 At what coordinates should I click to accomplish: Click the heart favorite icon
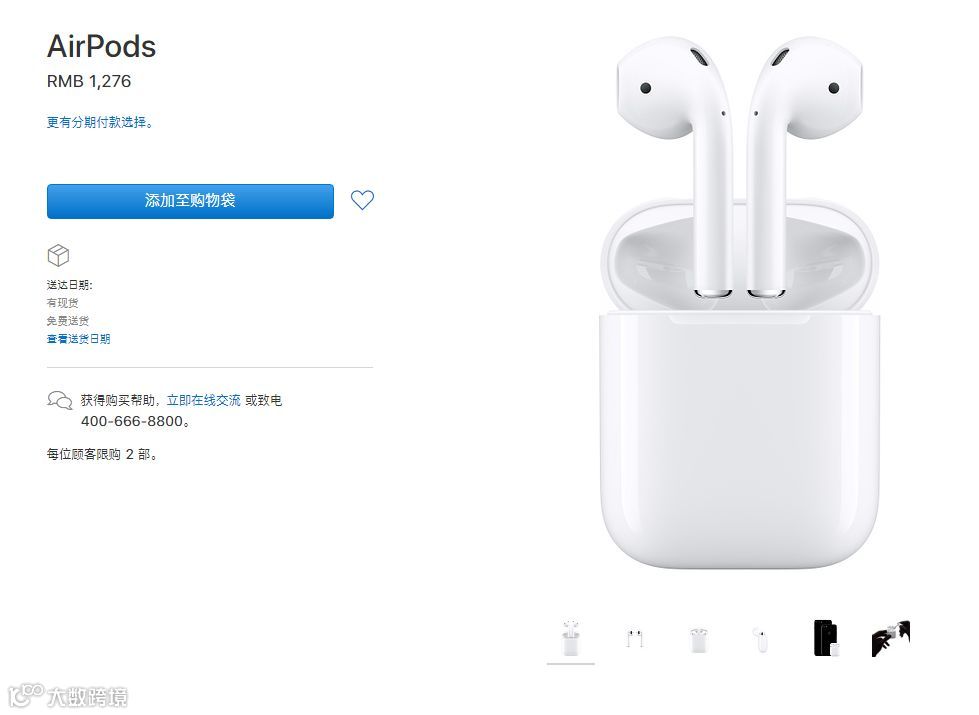[362, 200]
